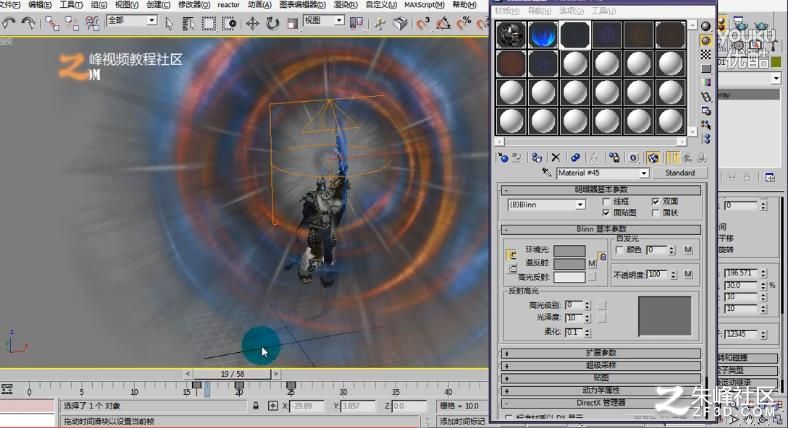
Task: Select the Unlink Selection tool
Action: tap(72, 23)
